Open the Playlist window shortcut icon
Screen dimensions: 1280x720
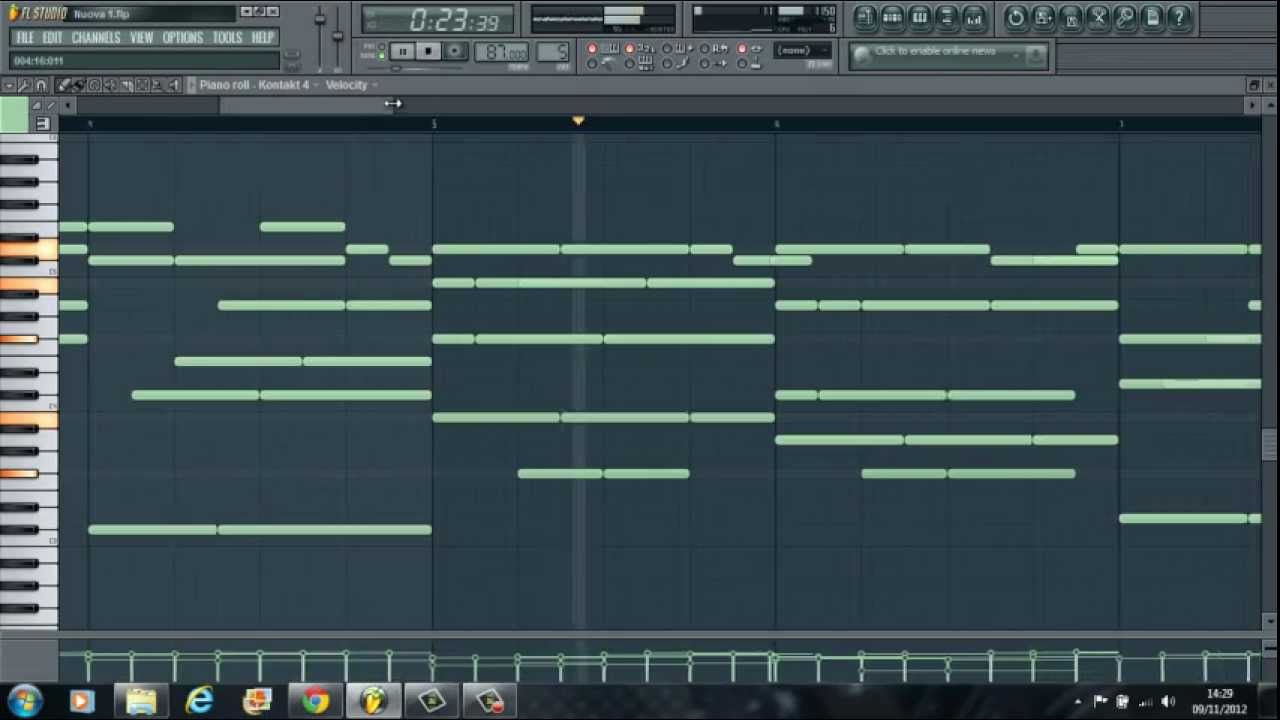click(x=866, y=17)
